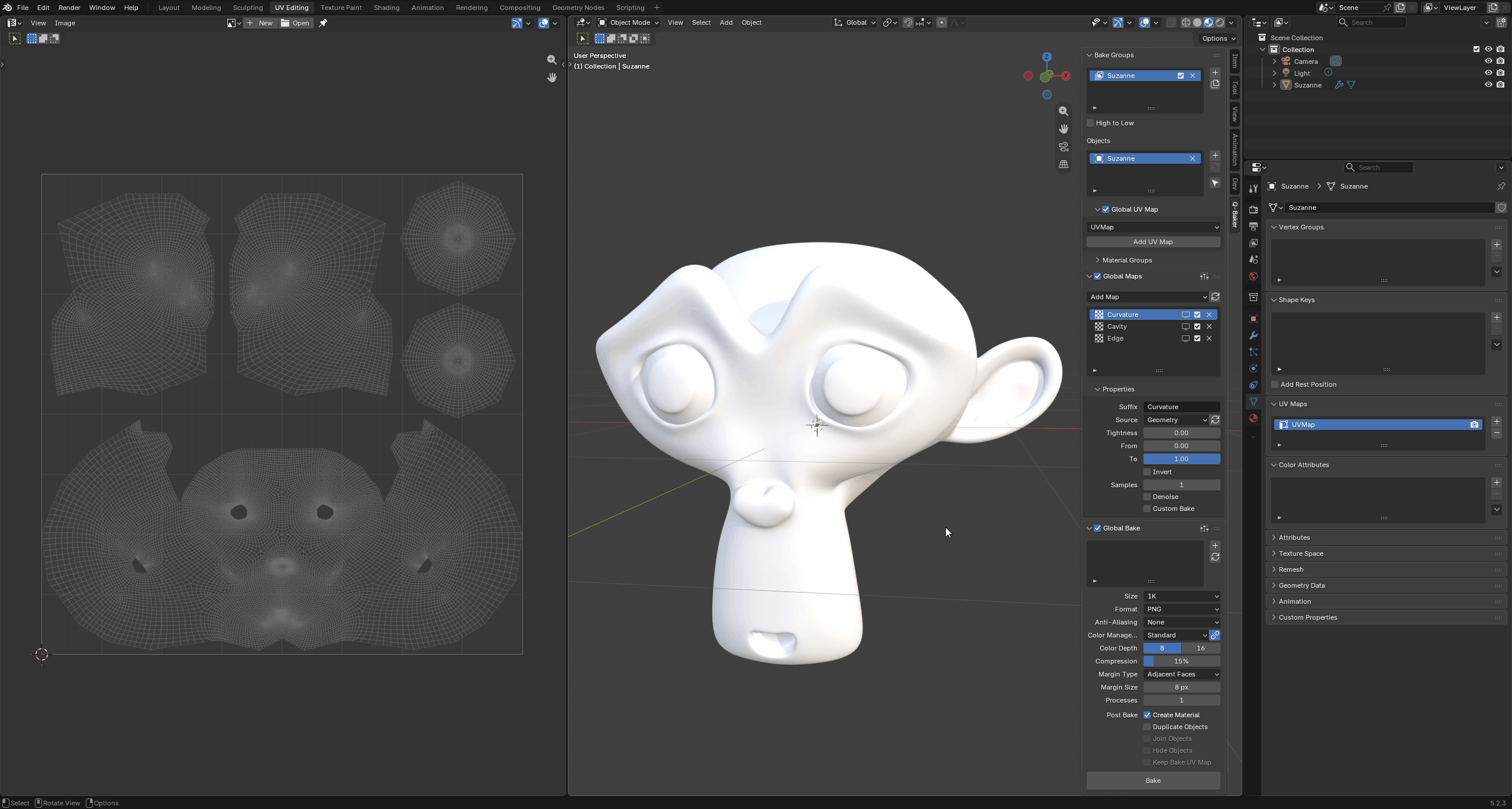This screenshot has height=809, width=1512.
Task: Open the Margin Type Adjacent Faces dropdown
Action: tap(1181, 674)
